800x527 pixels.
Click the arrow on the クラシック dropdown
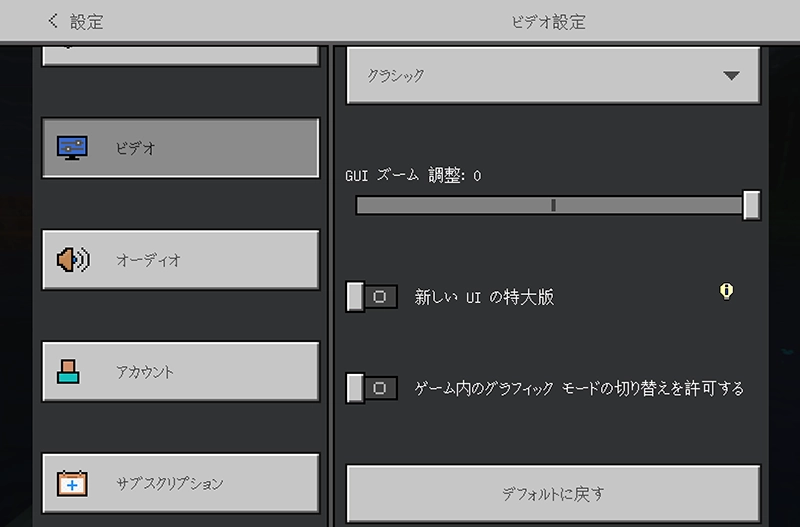pyautogui.click(x=731, y=76)
